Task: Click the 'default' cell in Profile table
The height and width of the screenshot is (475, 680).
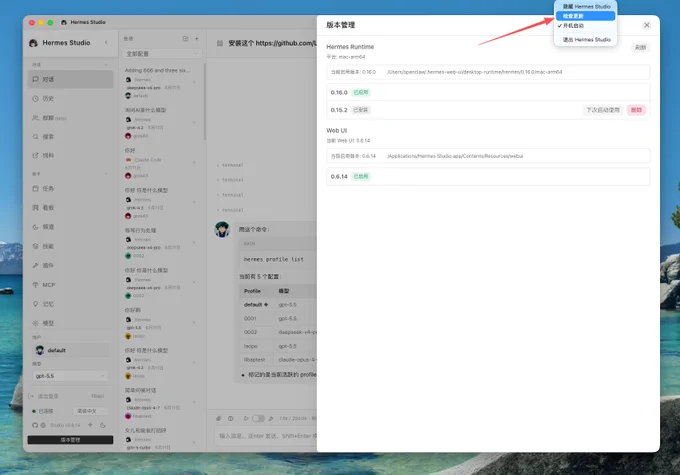Action: tap(256, 305)
